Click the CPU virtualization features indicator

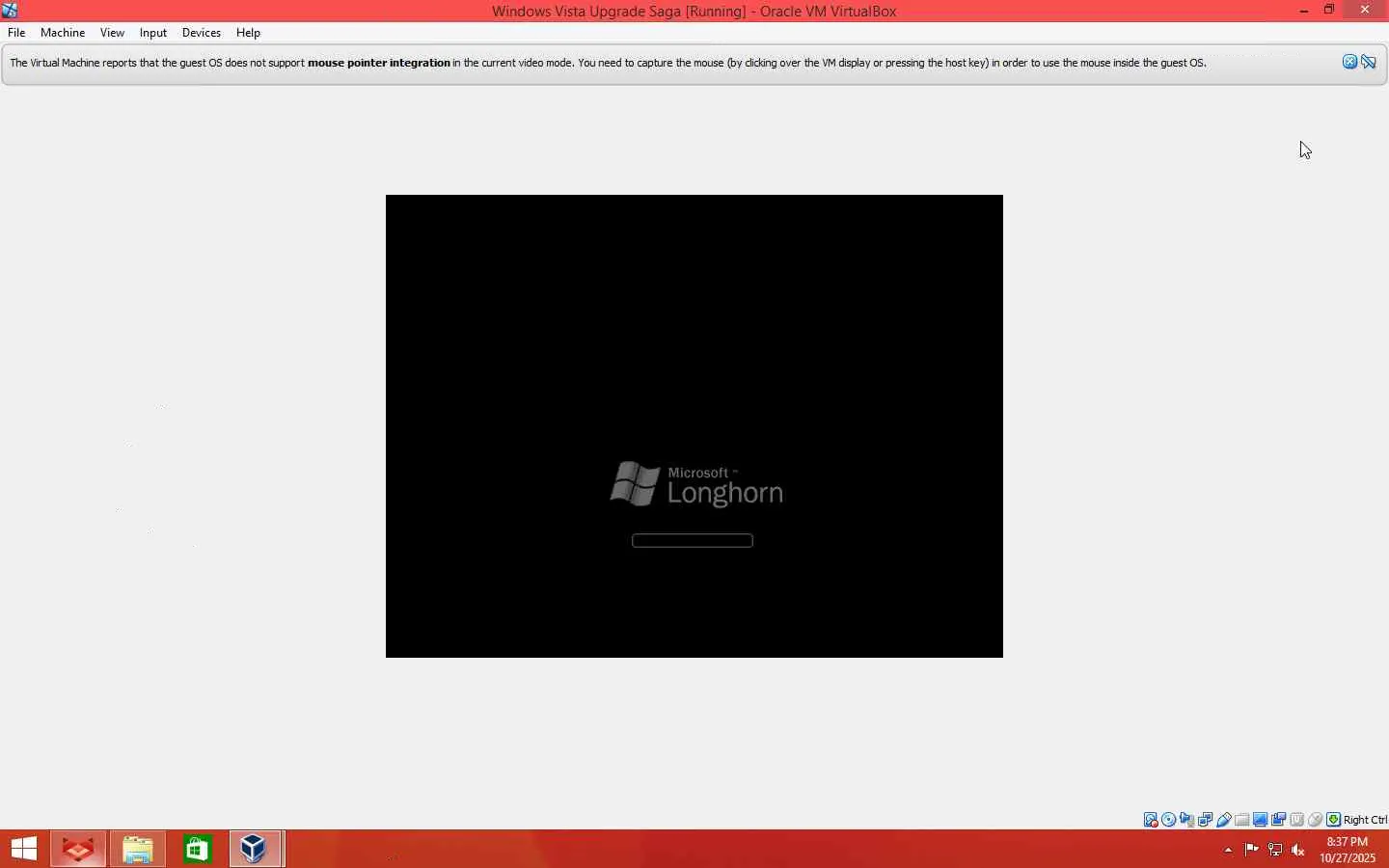1297,820
